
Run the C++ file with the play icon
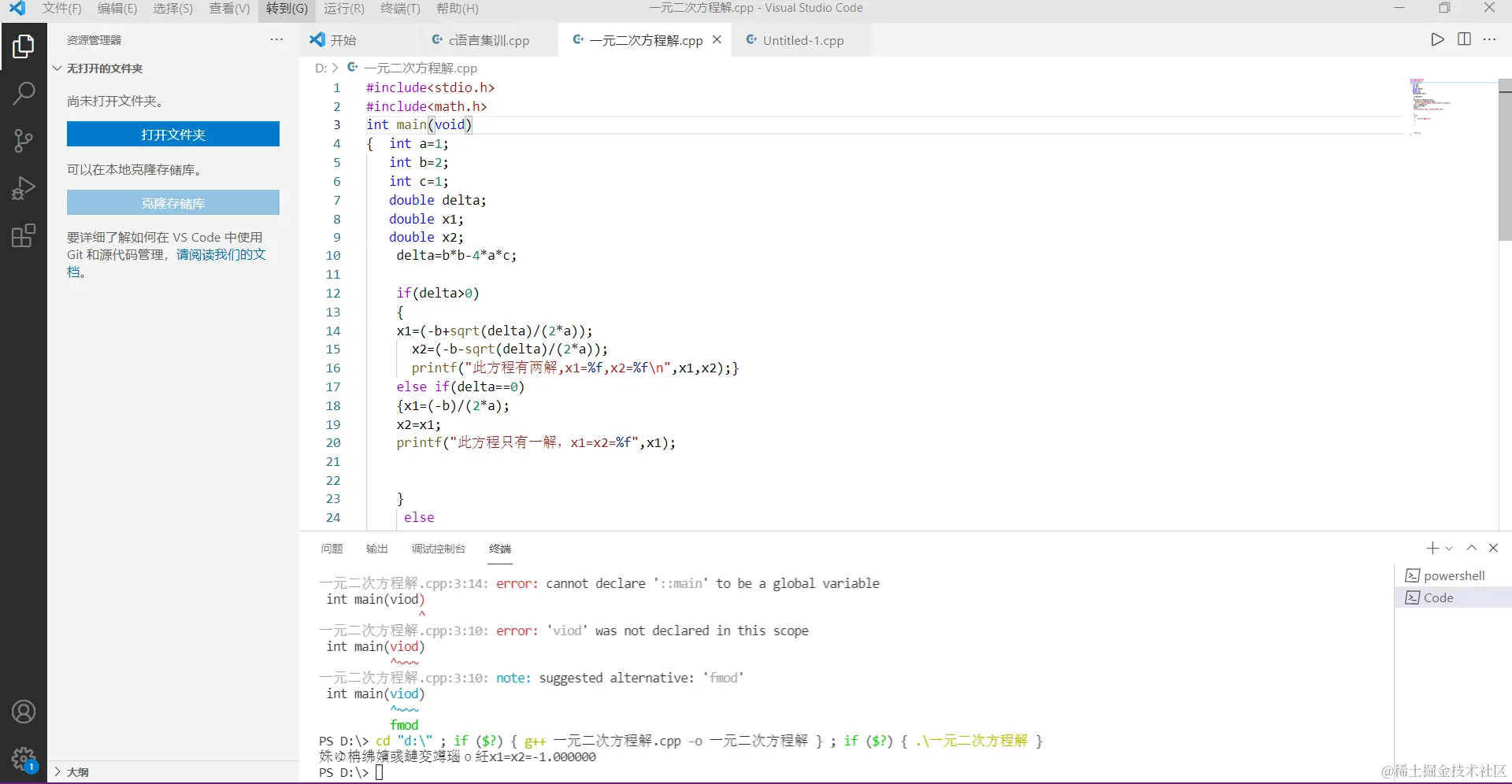tap(1437, 39)
